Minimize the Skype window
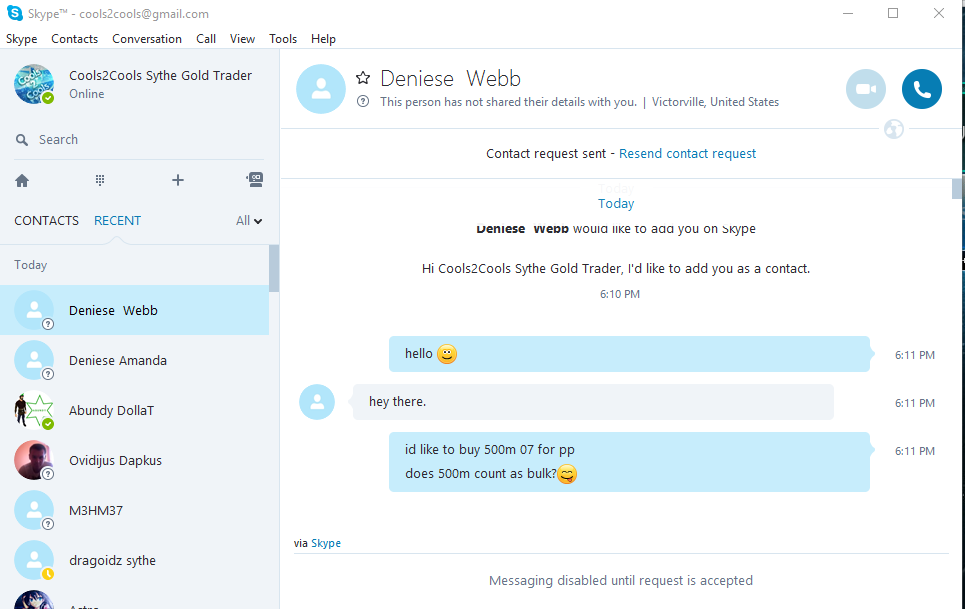The width and height of the screenshot is (965, 609). pyautogui.click(x=848, y=13)
